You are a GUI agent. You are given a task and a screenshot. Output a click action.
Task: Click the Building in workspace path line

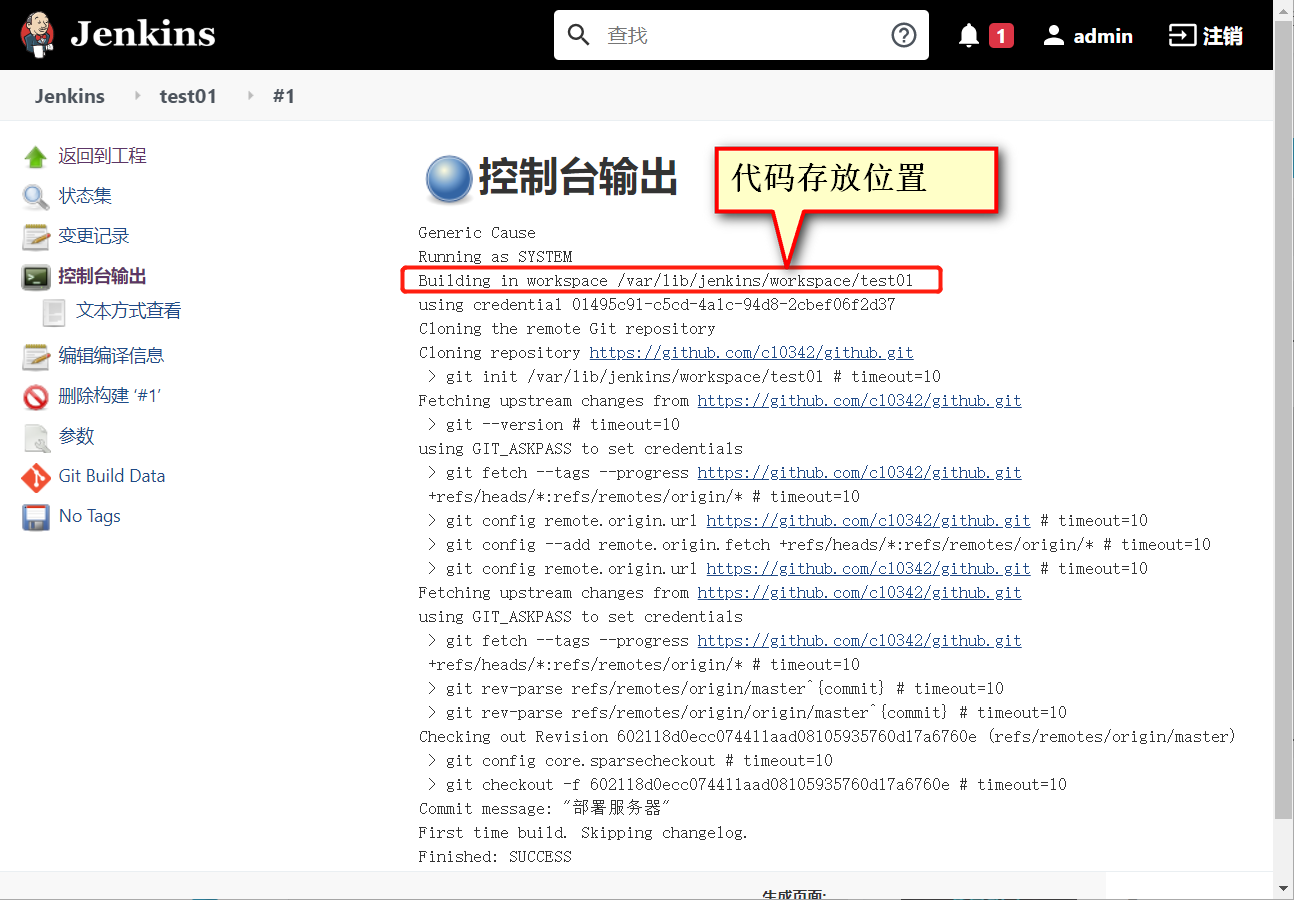tap(666, 281)
